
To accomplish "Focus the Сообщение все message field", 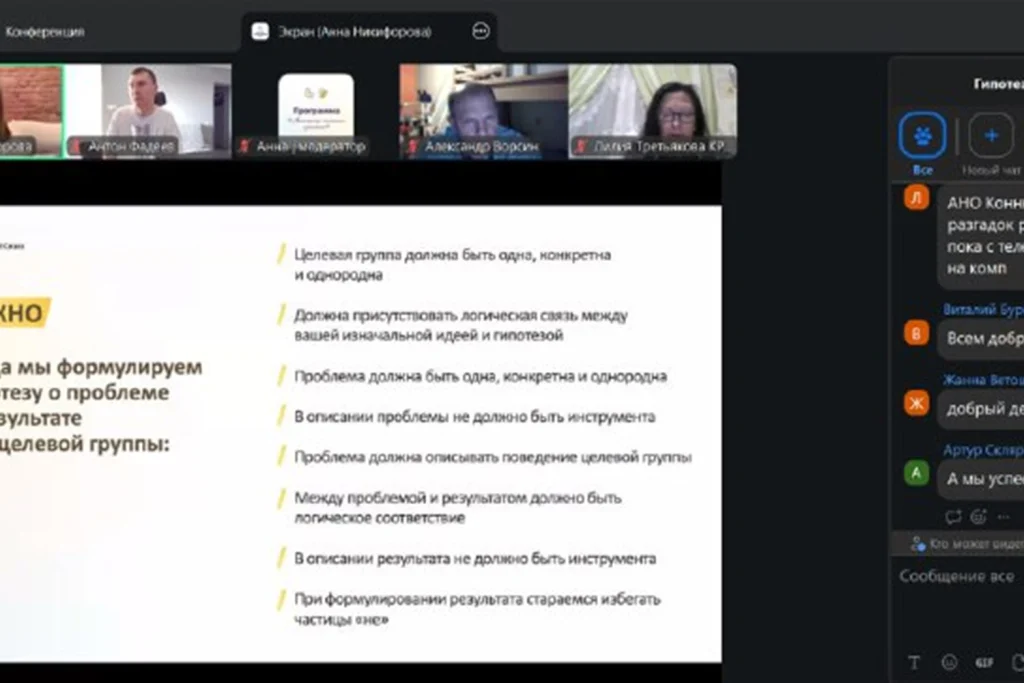I will point(957,577).
